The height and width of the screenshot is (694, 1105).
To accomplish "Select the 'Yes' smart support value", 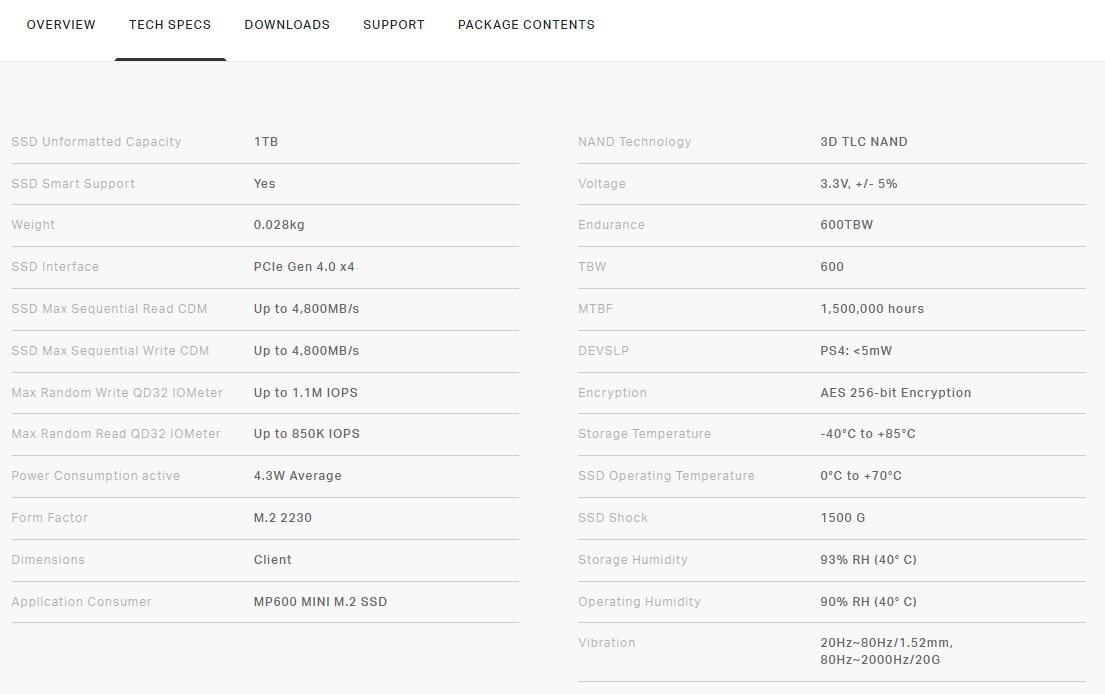I will (x=264, y=184).
